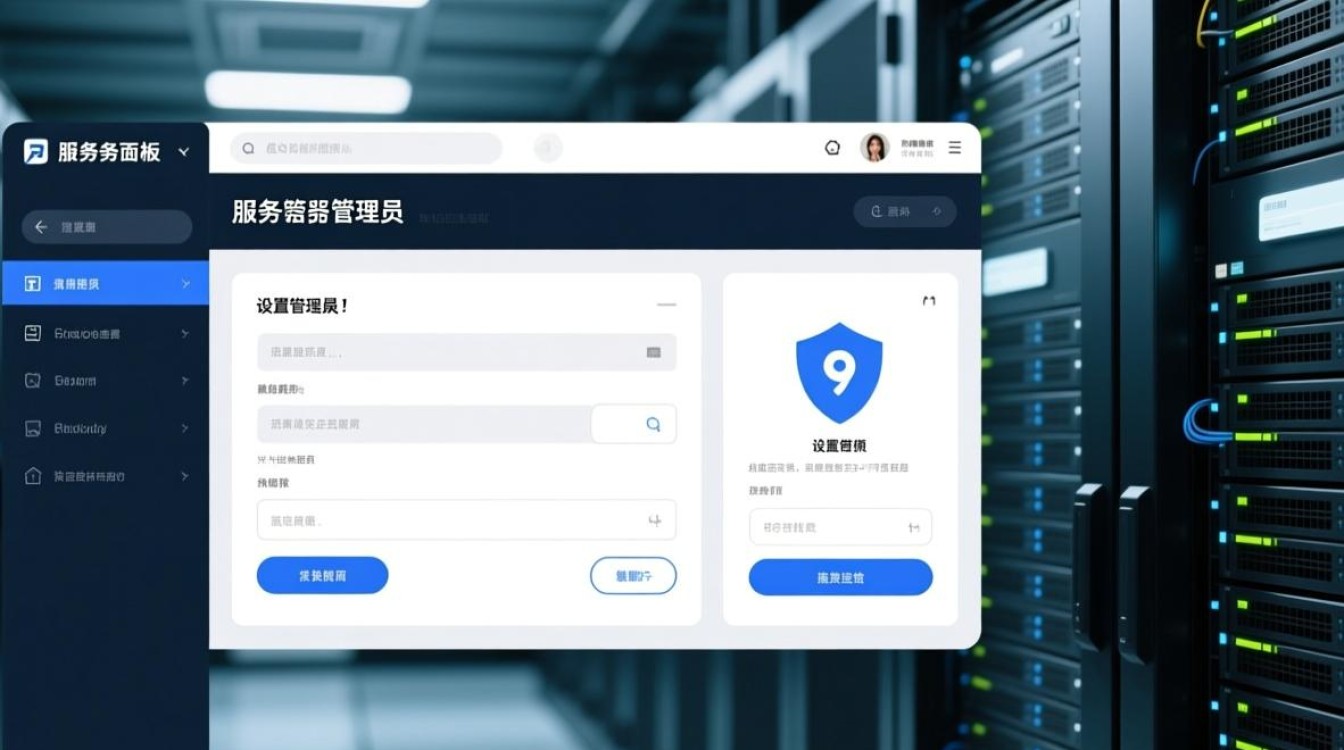Click the blue button on the right-side card
1344x750 pixels.
(x=839, y=577)
